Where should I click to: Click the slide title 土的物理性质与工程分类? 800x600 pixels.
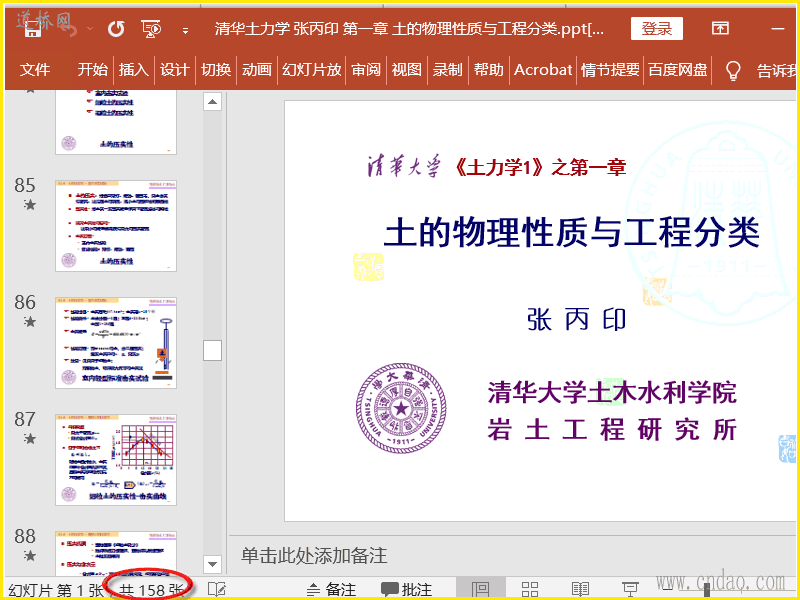pos(571,232)
